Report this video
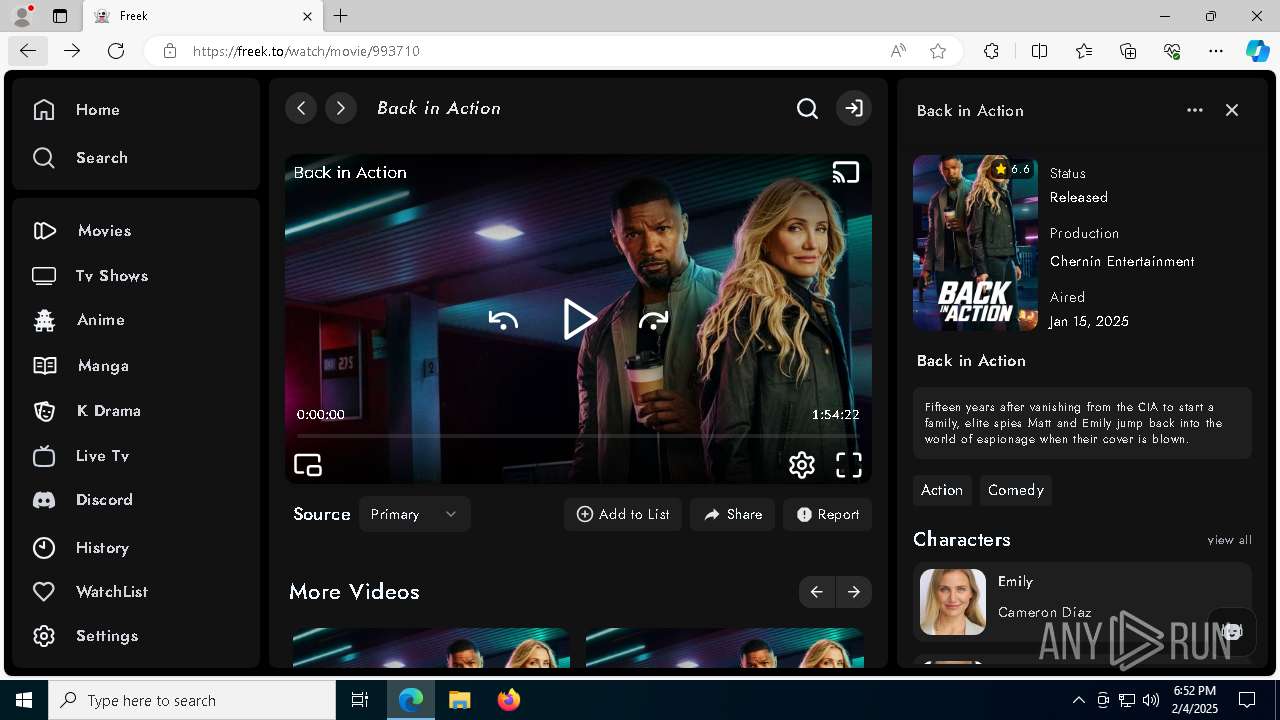The height and width of the screenshot is (720, 1280). coord(828,514)
